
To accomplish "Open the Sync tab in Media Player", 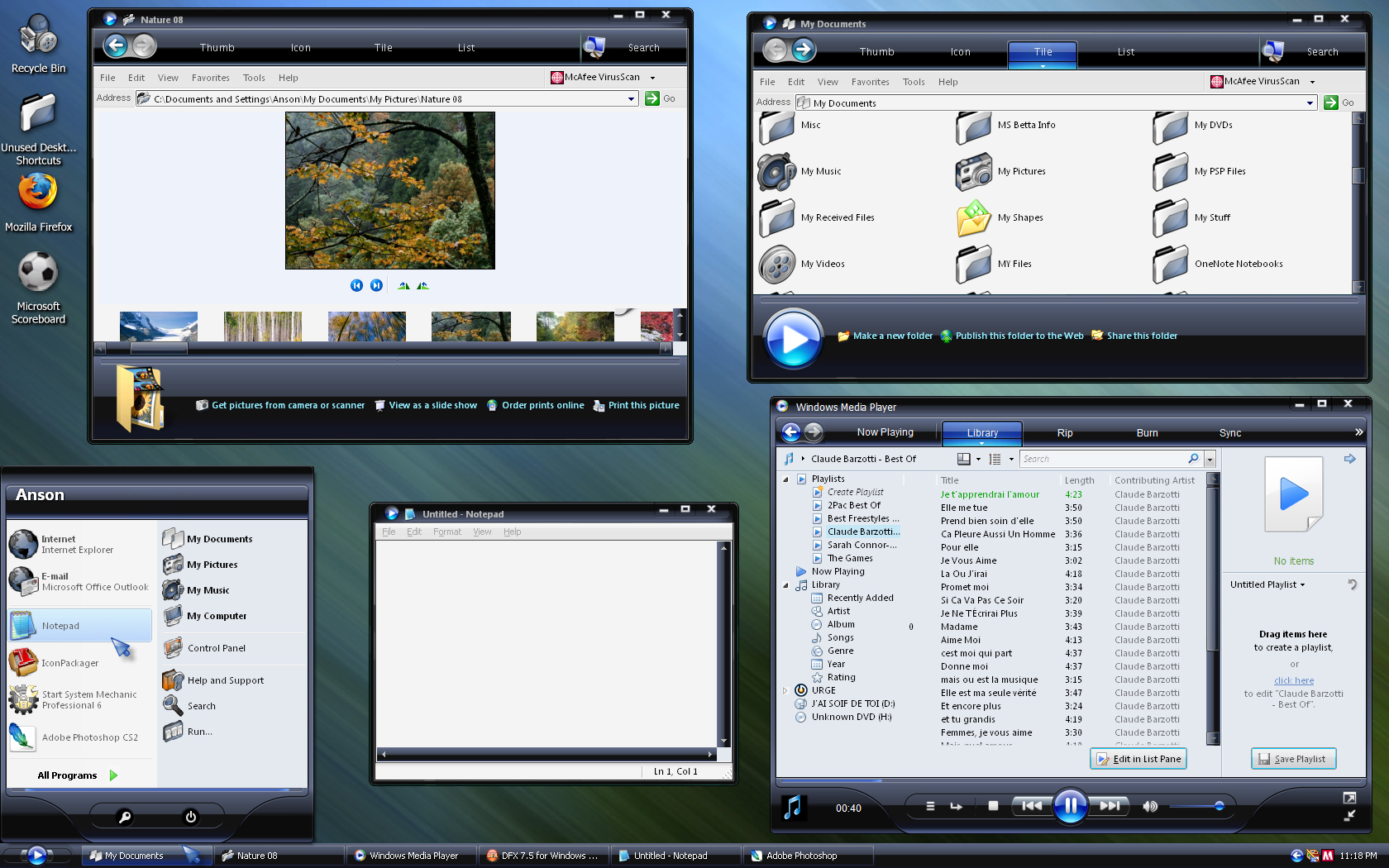I will click(x=1230, y=433).
